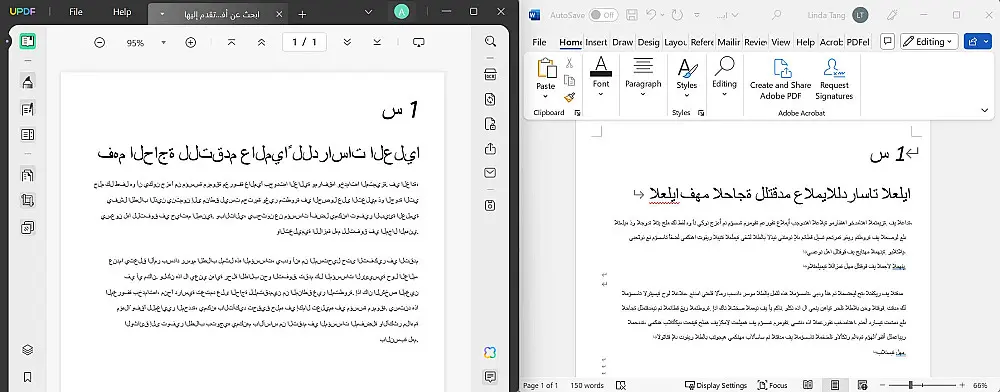This screenshot has width=1000, height=392.
Task: Open the comments chat panel in UPDF bottom-right
Action: 490,377
